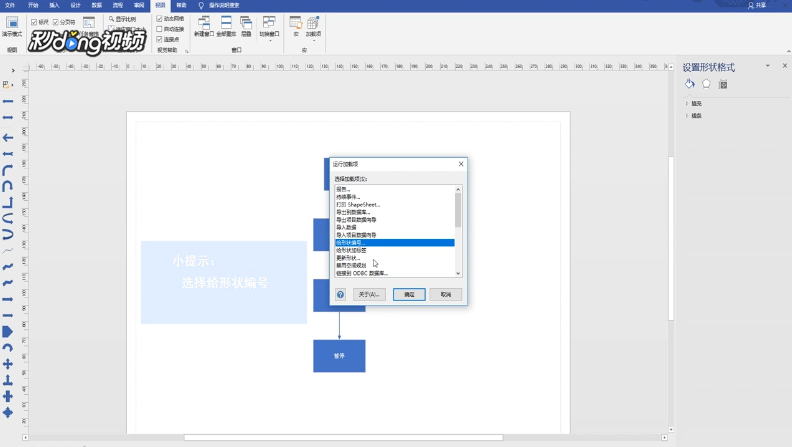The height and width of the screenshot is (447, 792).
Task: Click the add-on list scroll up arrow
Action: point(458,189)
